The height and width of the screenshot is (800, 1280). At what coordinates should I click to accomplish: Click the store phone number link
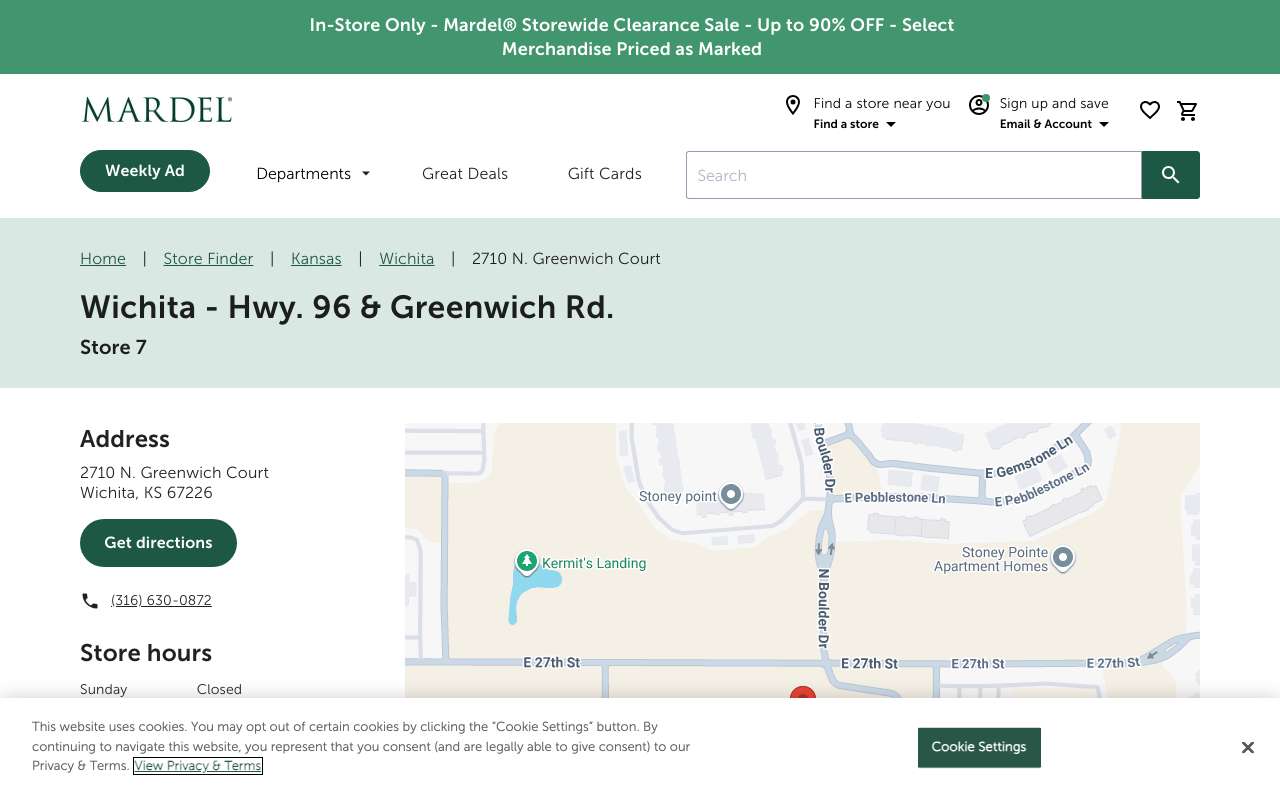161,601
